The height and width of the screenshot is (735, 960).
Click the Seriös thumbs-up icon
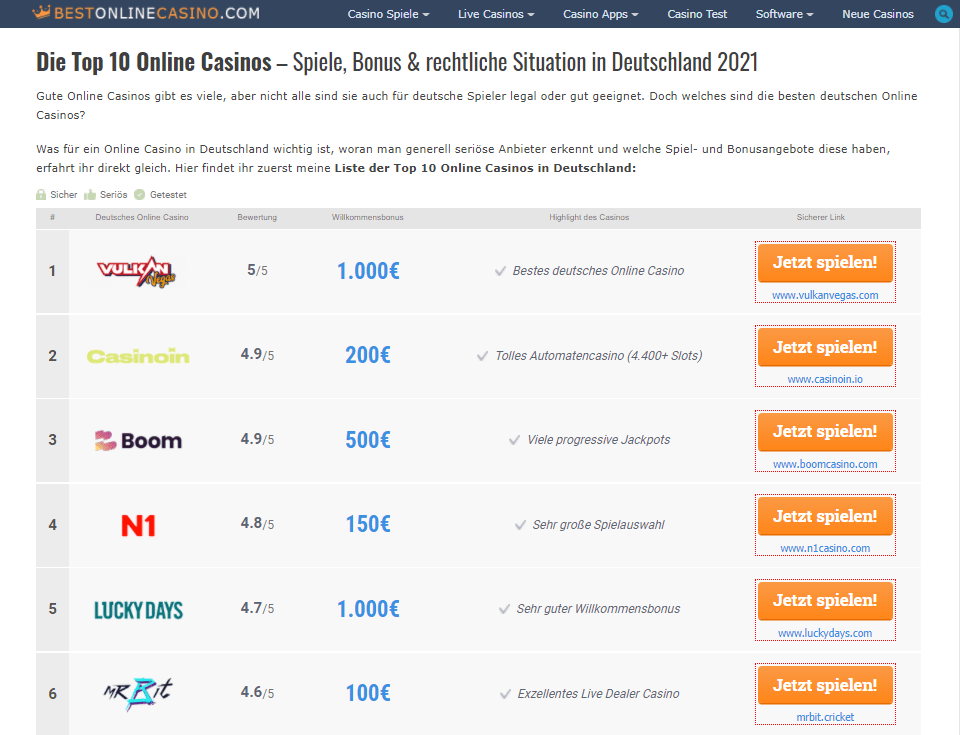(x=90, y=195)
